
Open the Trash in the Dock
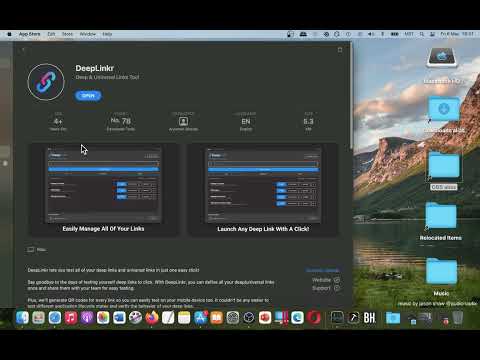coord(458,318)
